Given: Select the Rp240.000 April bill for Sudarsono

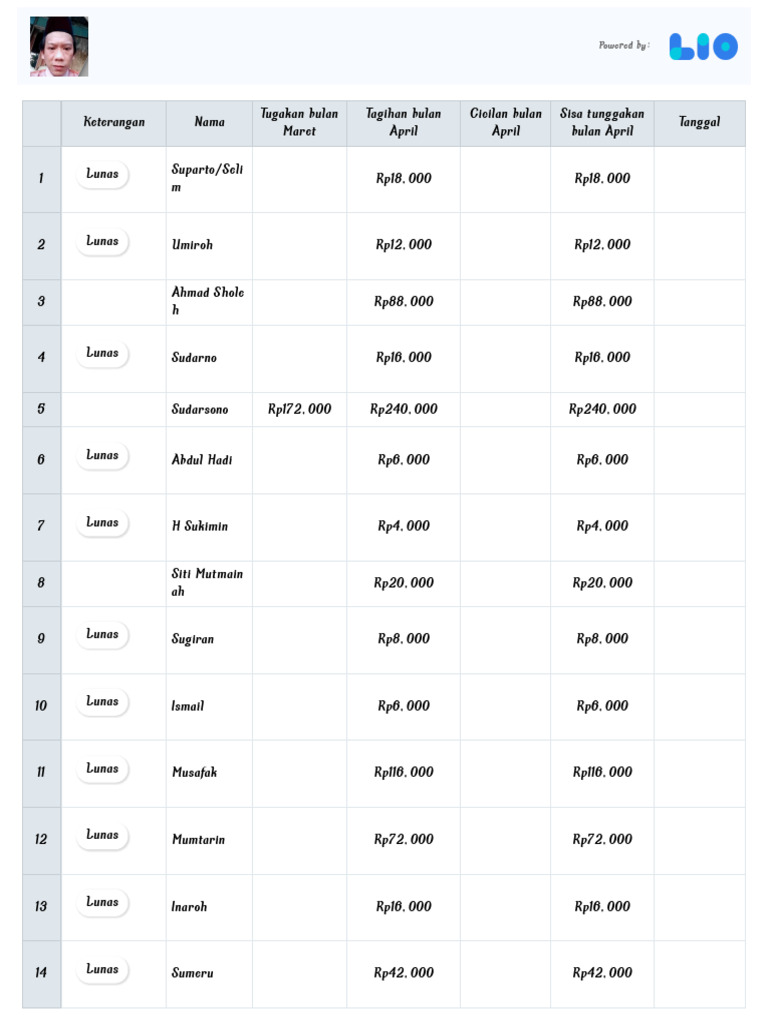Looking at the screenshot, I should tap(404, 410).
